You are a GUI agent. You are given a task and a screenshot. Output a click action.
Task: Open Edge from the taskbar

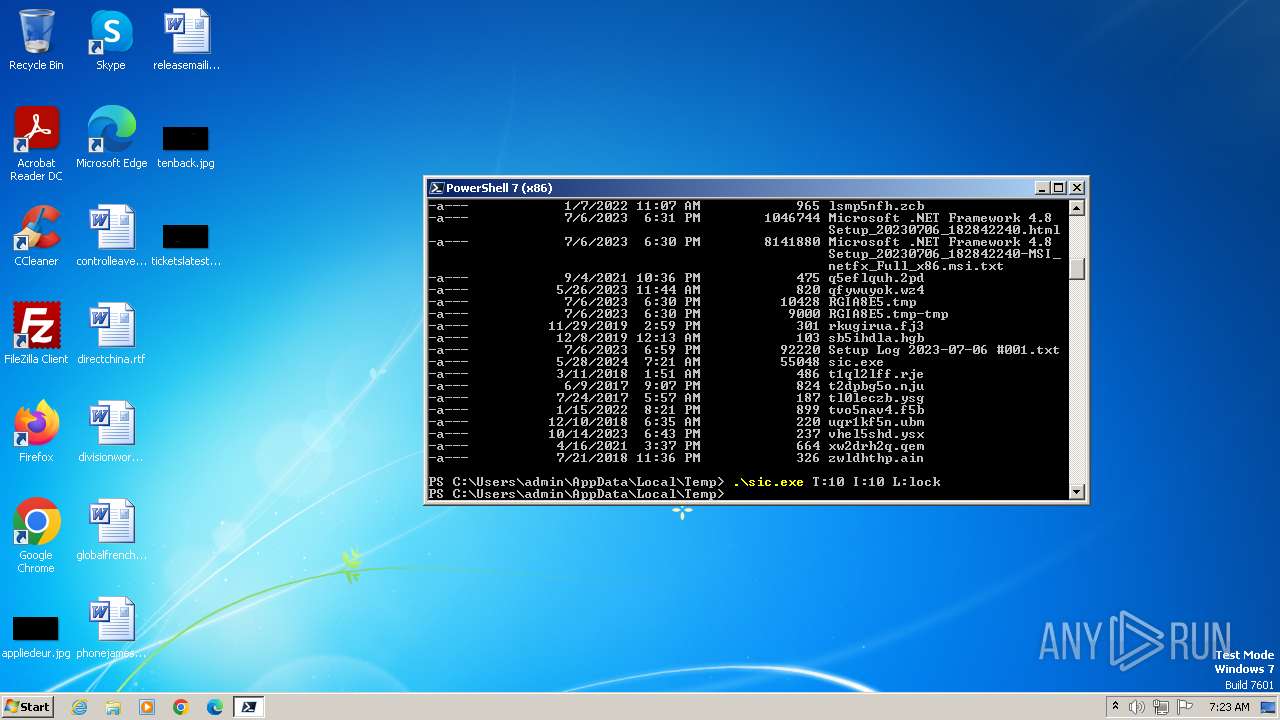click(x=215, y=707)
